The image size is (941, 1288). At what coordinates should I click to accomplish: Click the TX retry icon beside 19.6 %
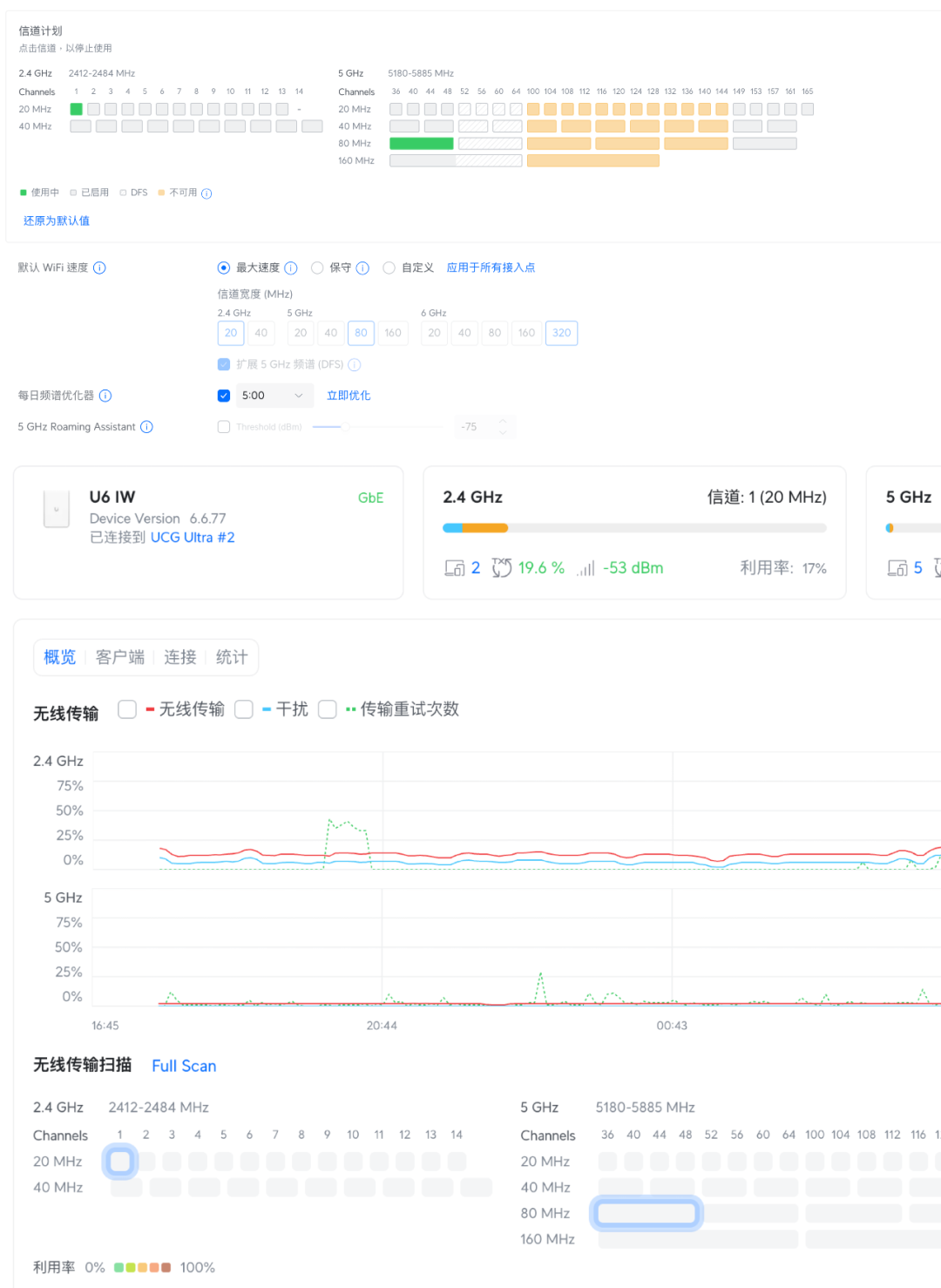pos(502,568)
